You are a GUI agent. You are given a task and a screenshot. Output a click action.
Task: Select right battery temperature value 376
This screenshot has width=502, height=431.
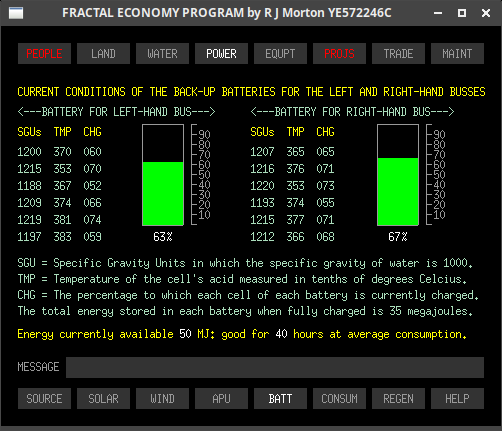point(295,169)
